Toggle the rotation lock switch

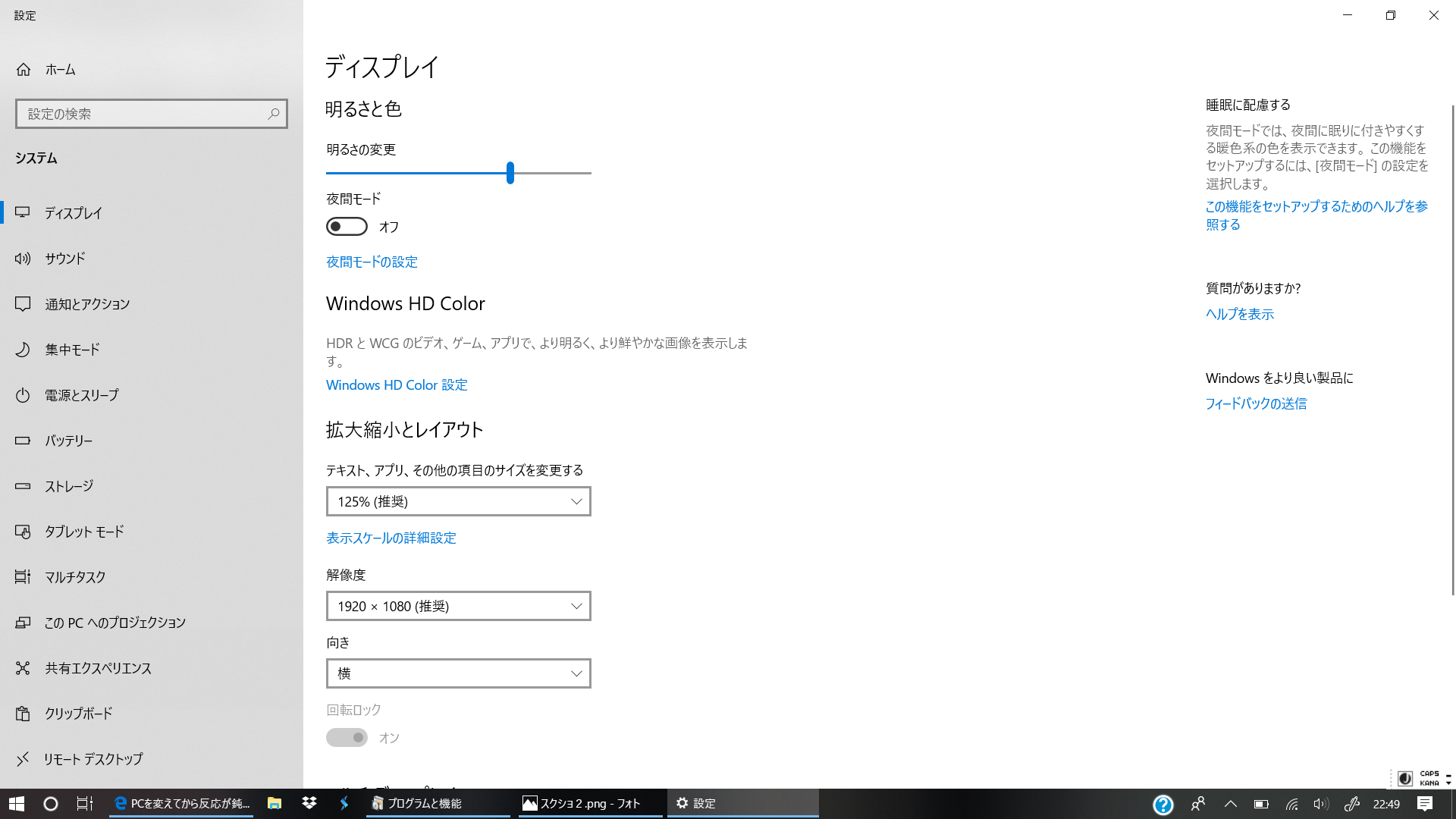tap(347, 738)
